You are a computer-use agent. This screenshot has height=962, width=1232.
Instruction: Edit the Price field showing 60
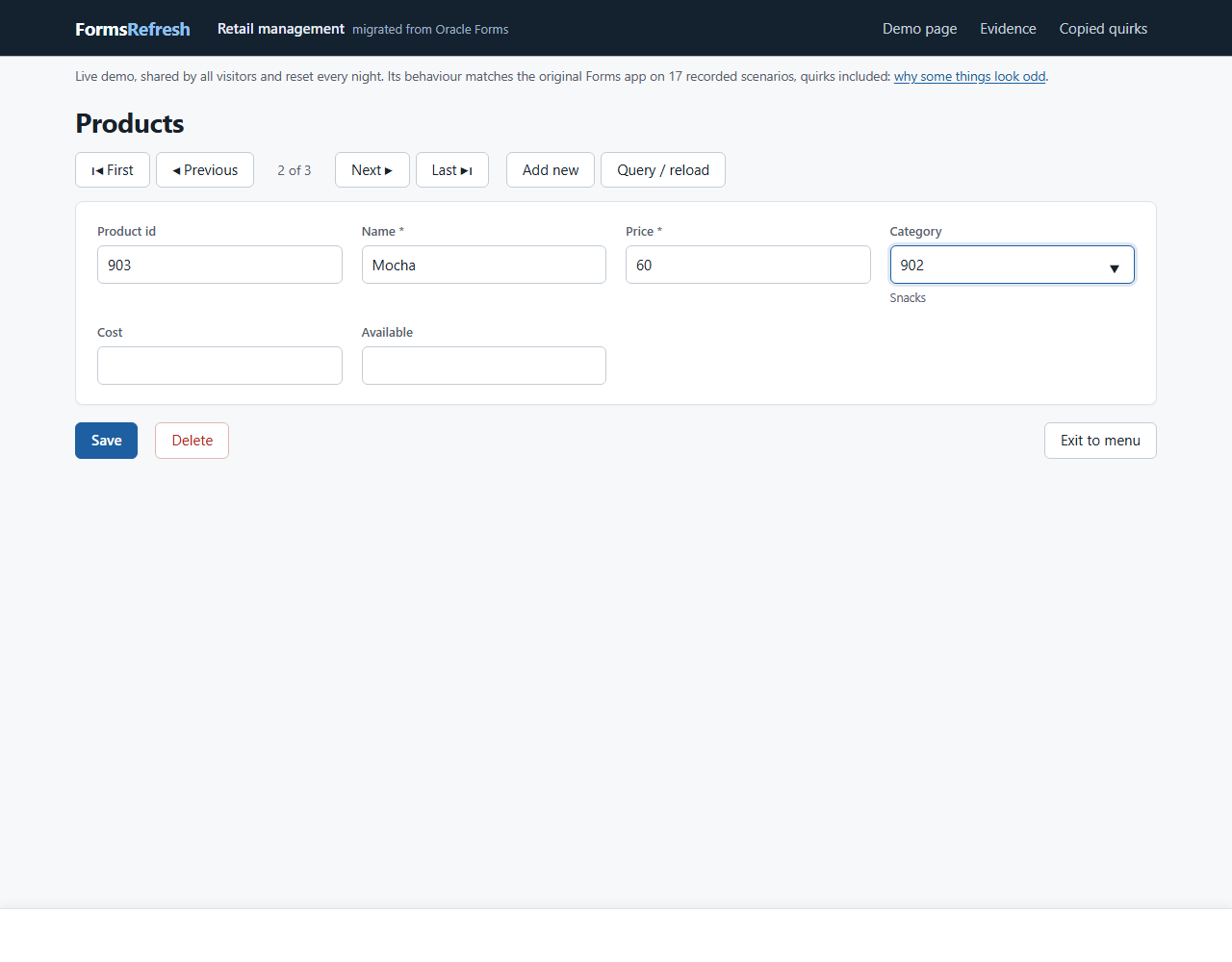point(748,265)
